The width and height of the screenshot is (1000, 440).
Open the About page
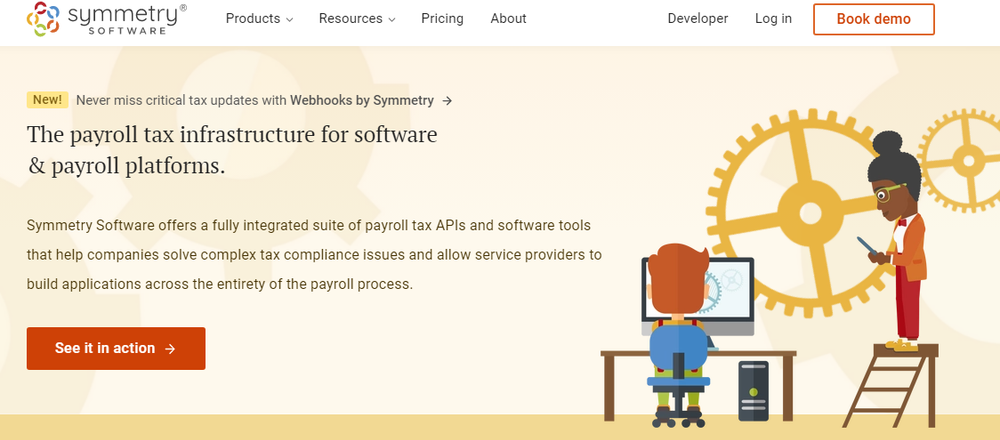point(508,19)
